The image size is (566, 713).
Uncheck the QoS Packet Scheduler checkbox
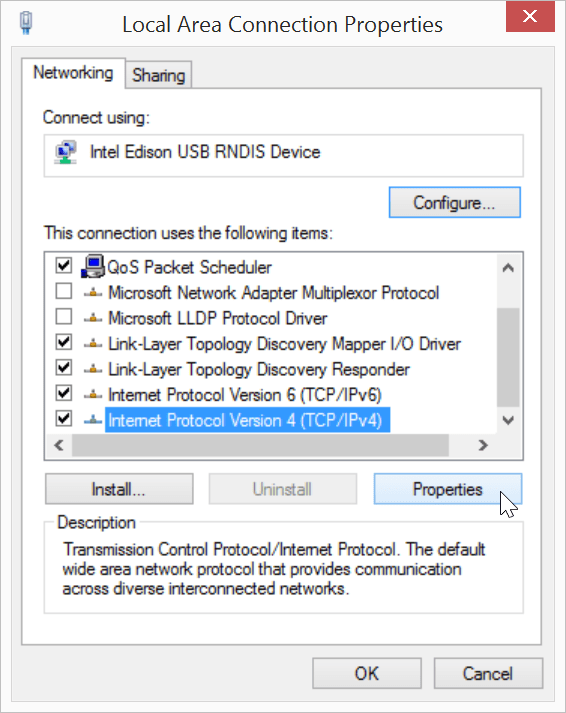pyautogui.click(x=64, y=265)
